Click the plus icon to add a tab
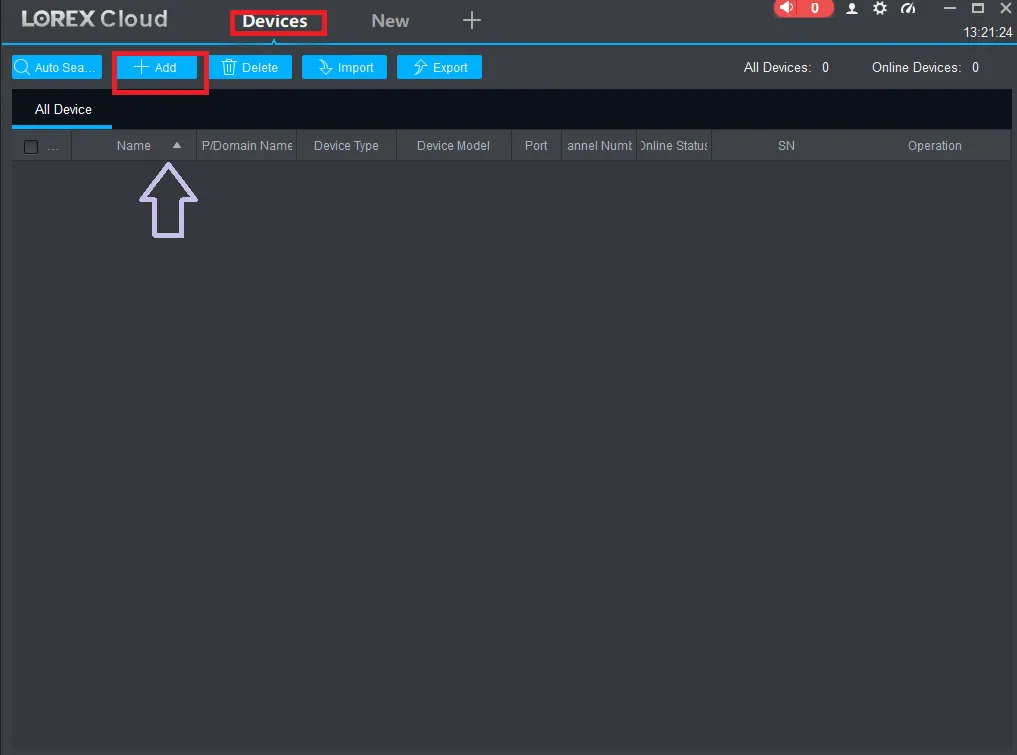Screen dimensions: 1017x755 [471, 21]
